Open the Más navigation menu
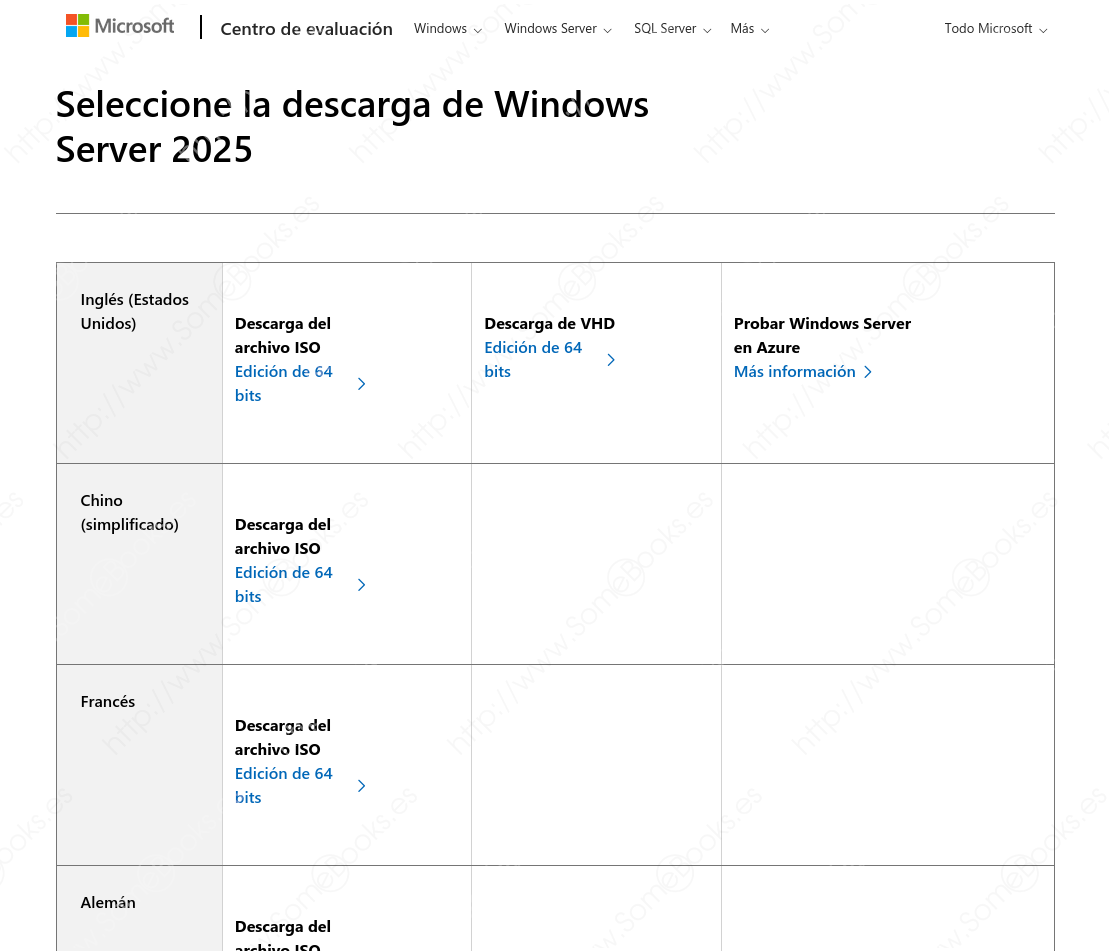The height and width of the screenshot is (951, 1109). pos(749,29)
